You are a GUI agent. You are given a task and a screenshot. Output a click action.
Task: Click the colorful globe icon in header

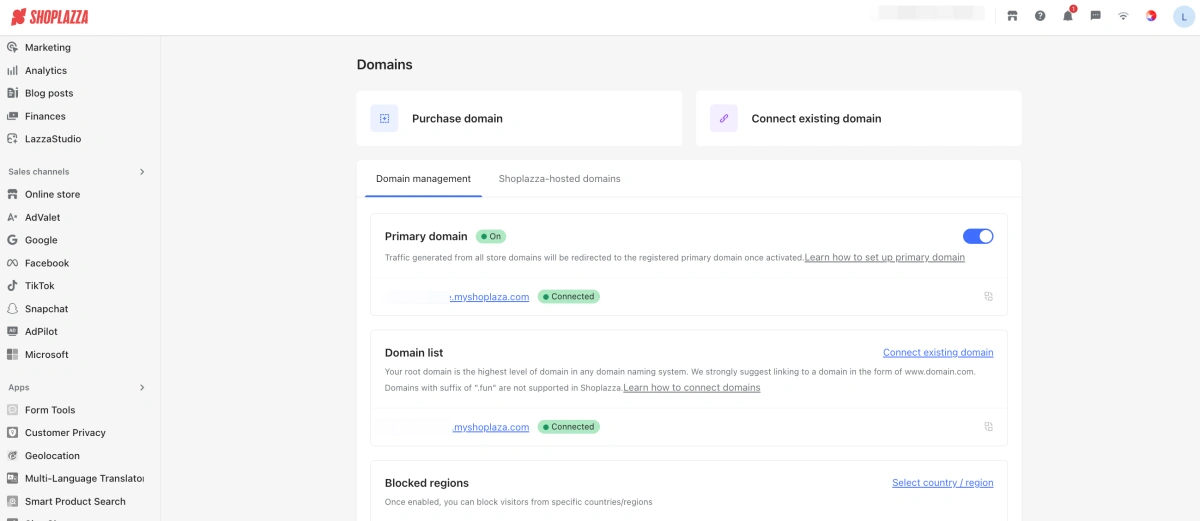coord(1151,16)
